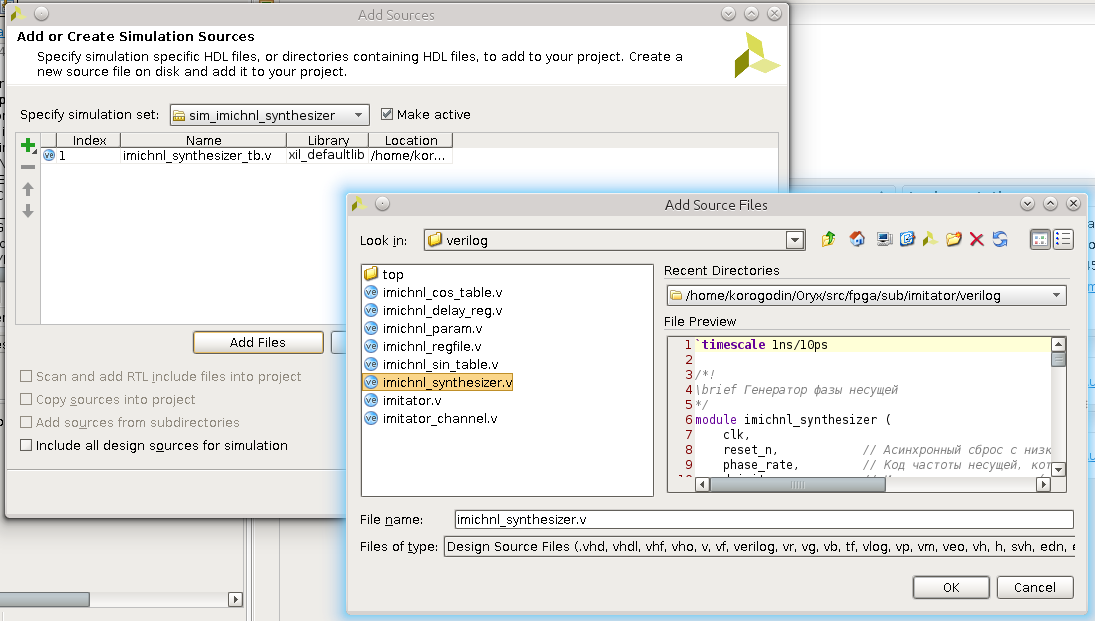
Task: Jump to the home directory icon
Action: click(x=857, y=240)
